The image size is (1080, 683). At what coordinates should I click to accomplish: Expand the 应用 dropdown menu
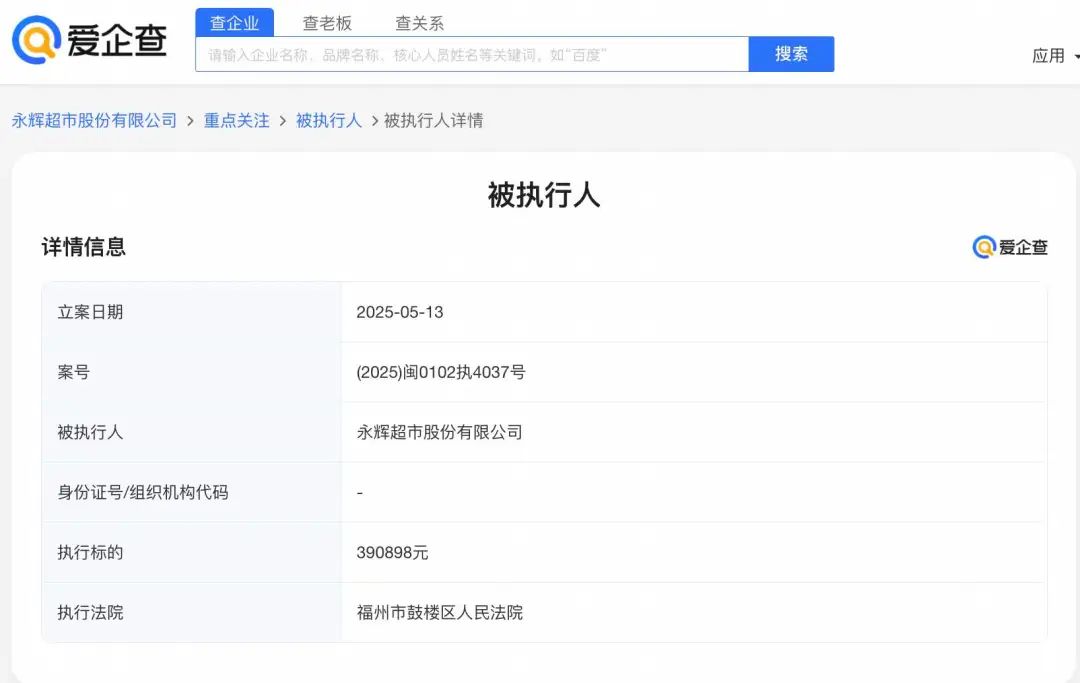point(1054,56)
